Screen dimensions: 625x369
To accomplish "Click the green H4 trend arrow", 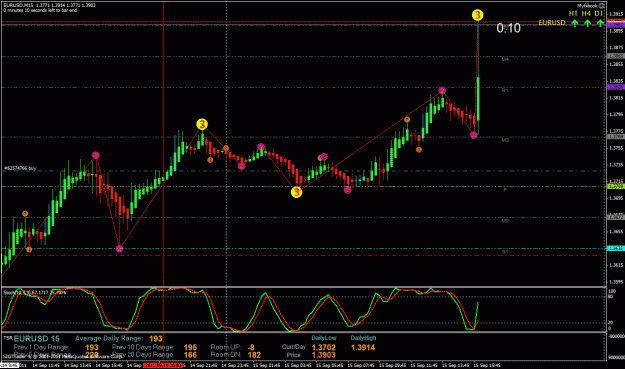I will [587, 23].
